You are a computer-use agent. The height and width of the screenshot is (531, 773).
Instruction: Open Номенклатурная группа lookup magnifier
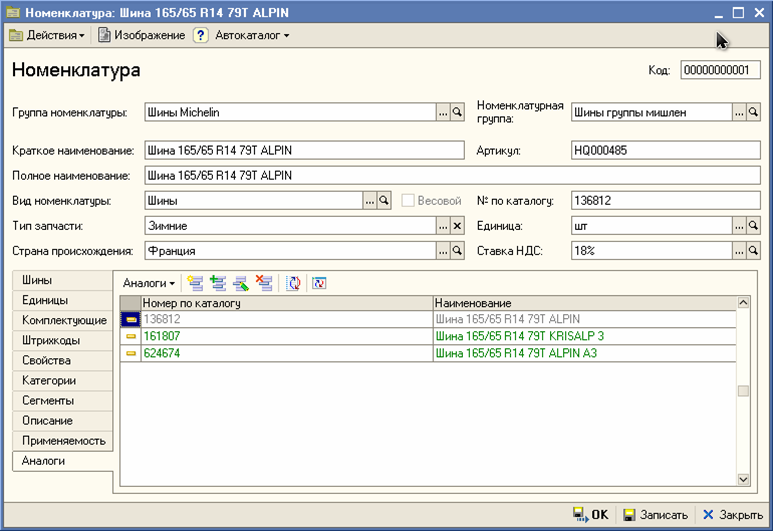tap(753, 112)
